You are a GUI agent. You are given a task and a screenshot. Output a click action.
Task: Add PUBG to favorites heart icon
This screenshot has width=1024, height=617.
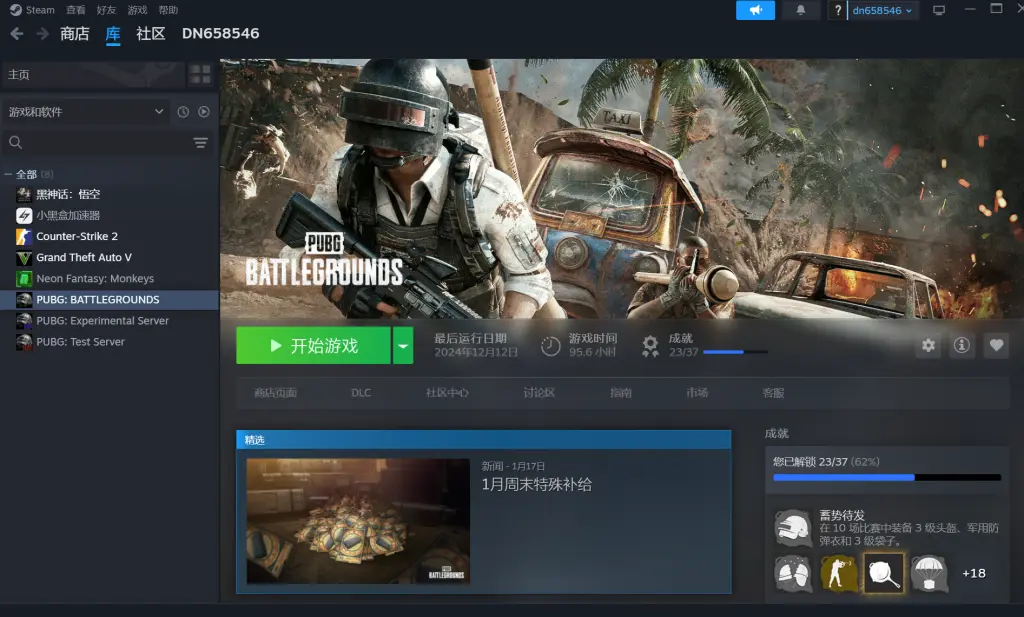click(x=996, y=345)
